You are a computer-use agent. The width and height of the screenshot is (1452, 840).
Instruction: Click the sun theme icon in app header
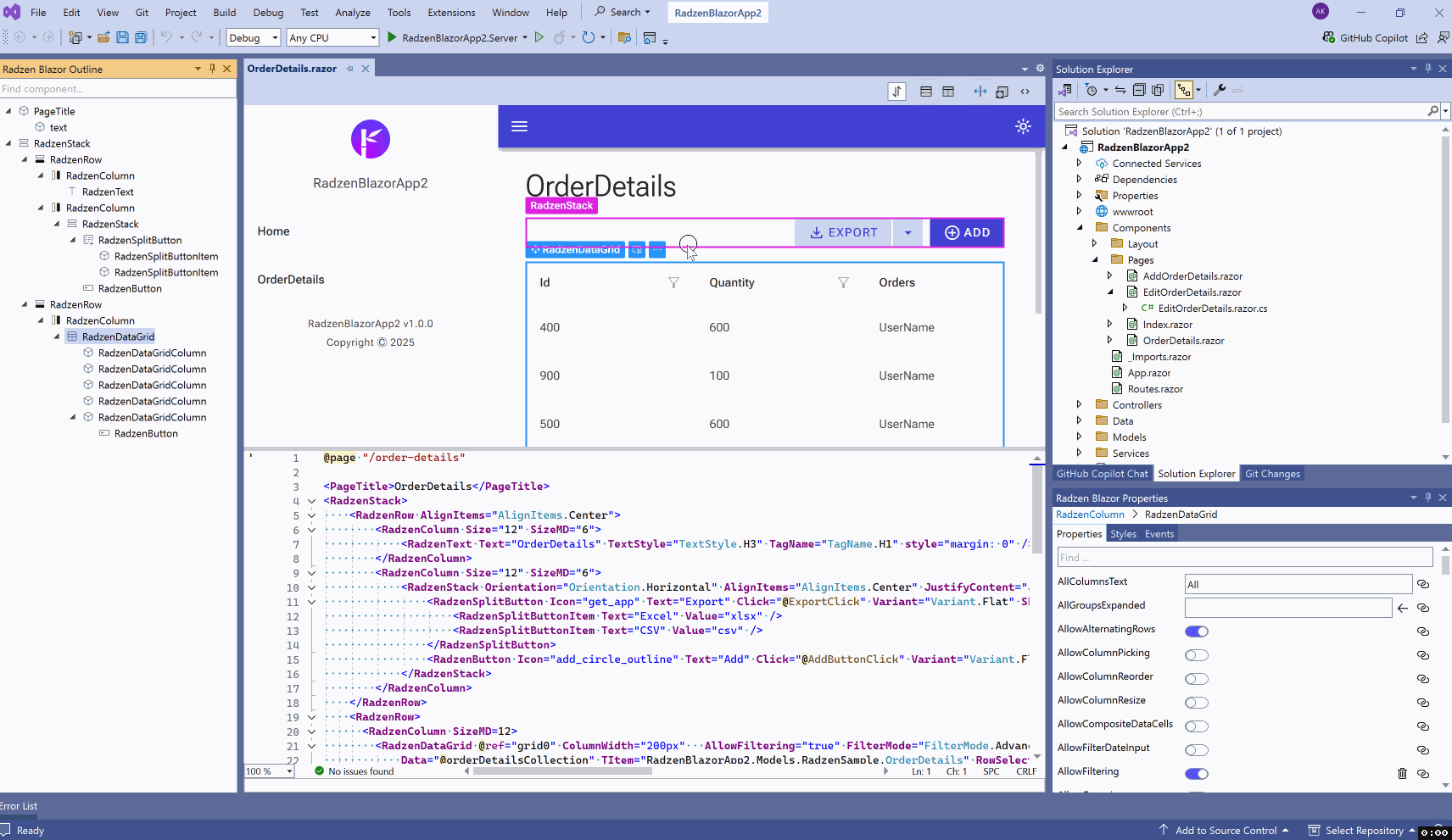[1023, 126]
